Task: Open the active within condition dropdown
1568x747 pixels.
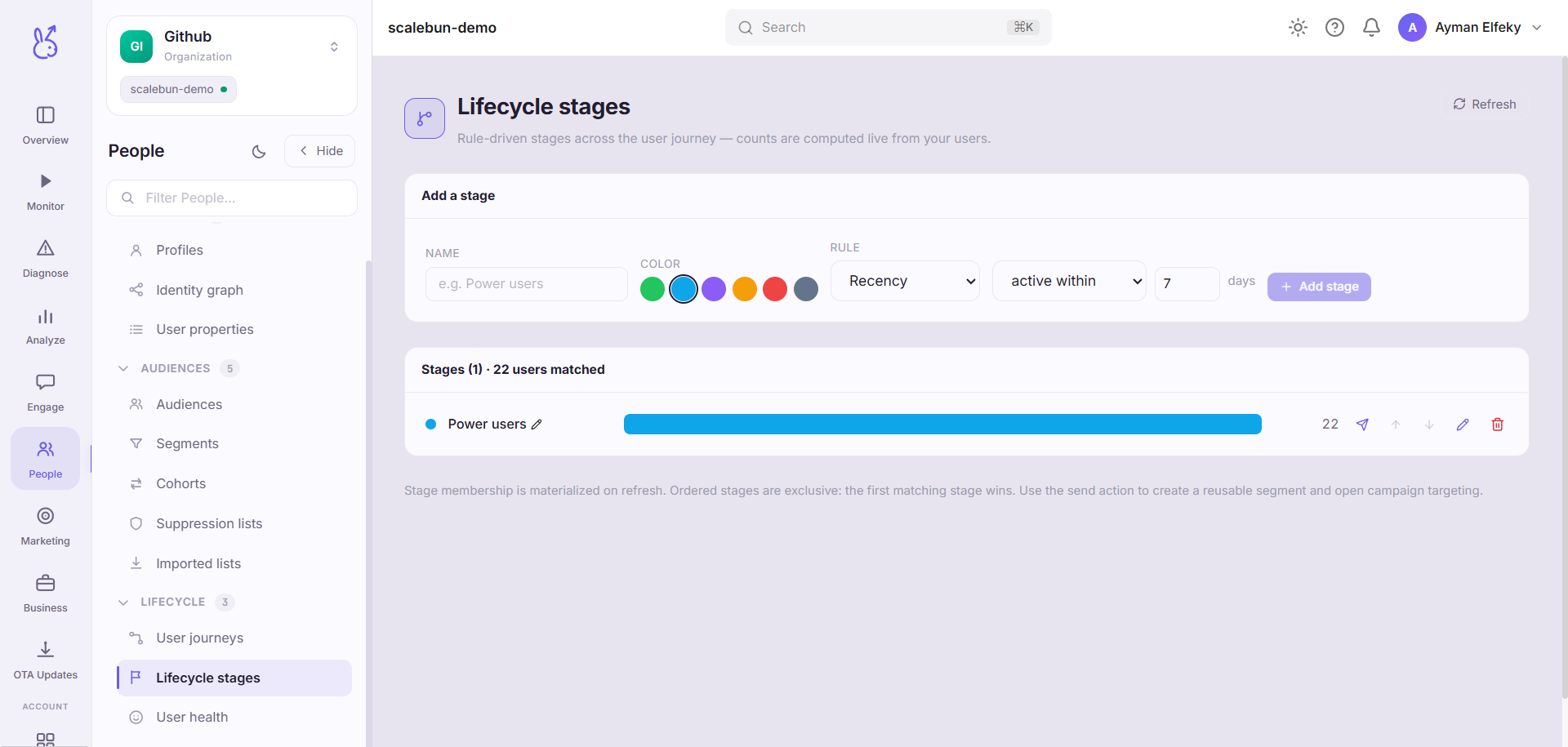Action: tap(1069, 281)
